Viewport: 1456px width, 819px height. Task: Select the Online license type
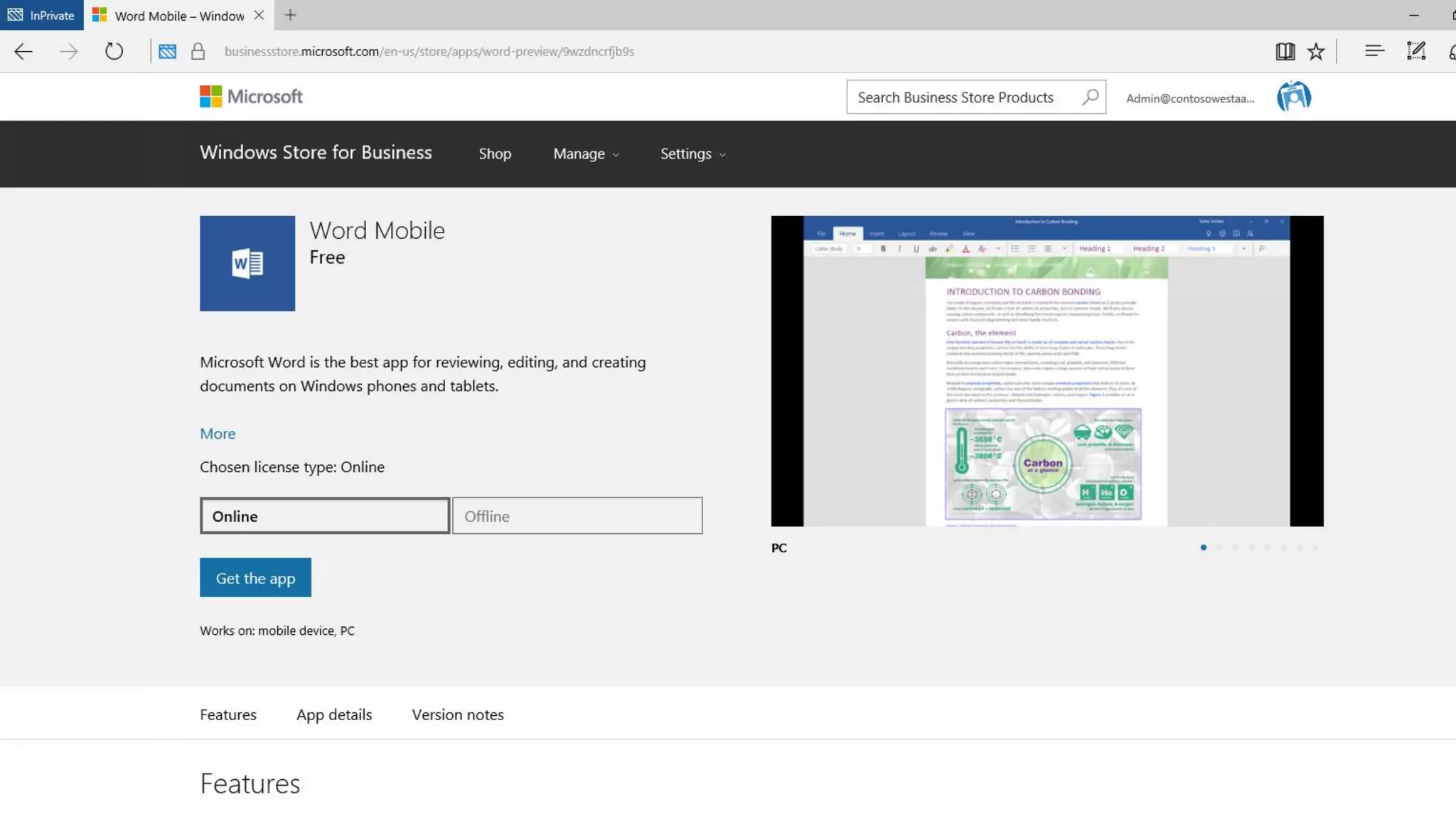coord(325,516)
